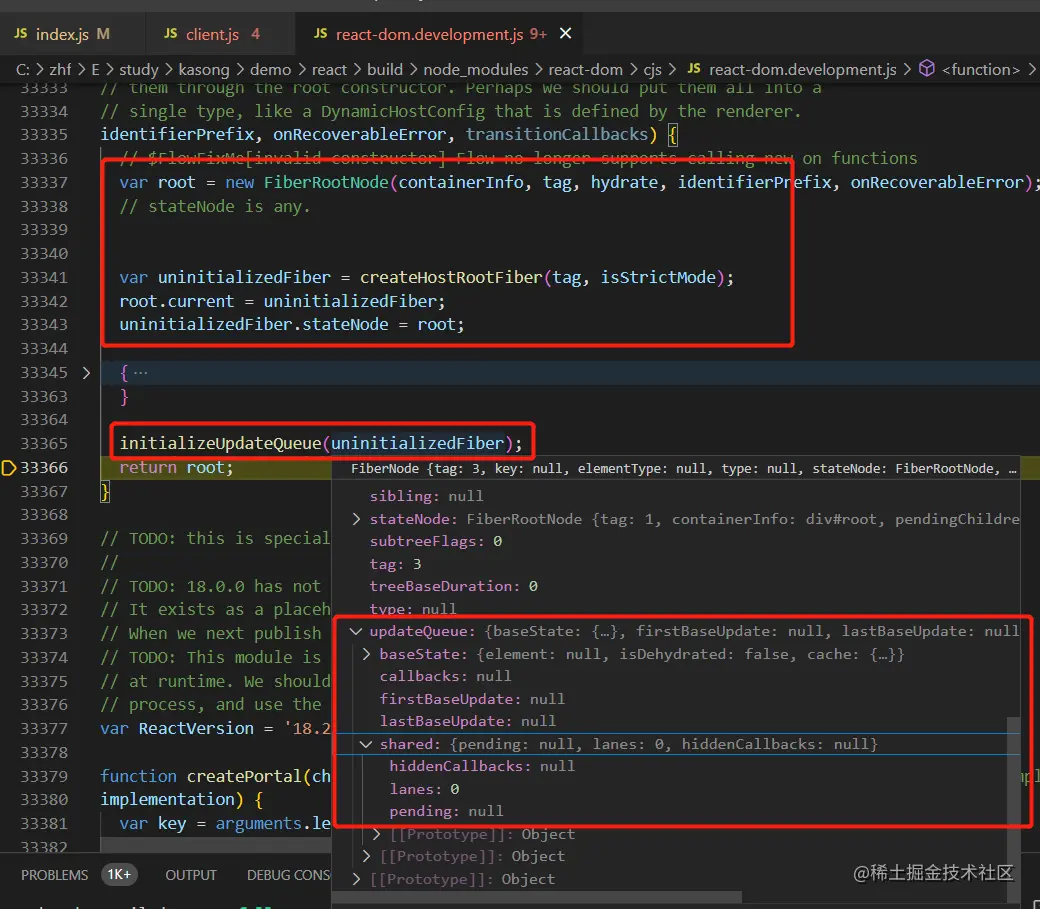Open the PROBLEMS panel tab
1040x909 pixels.
(54, 875)
